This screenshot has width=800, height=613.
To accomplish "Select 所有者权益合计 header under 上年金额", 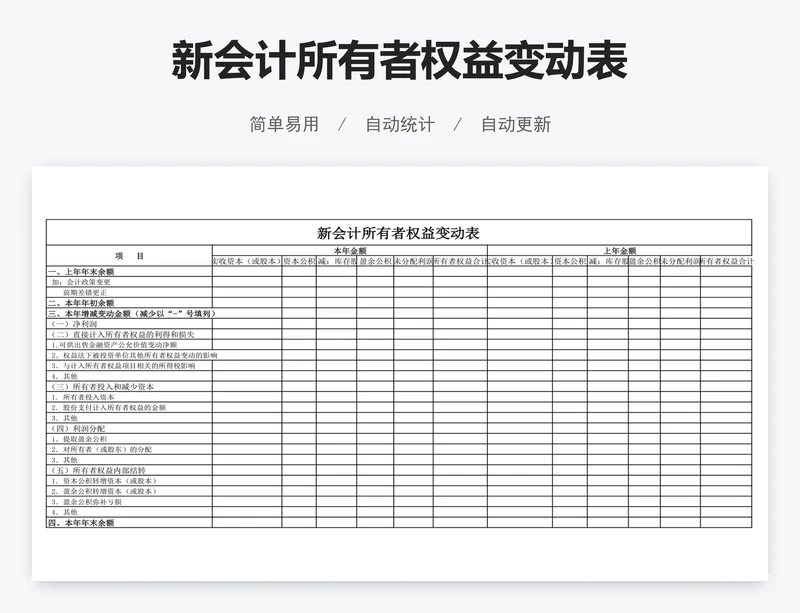I will [x=726, y=261].
